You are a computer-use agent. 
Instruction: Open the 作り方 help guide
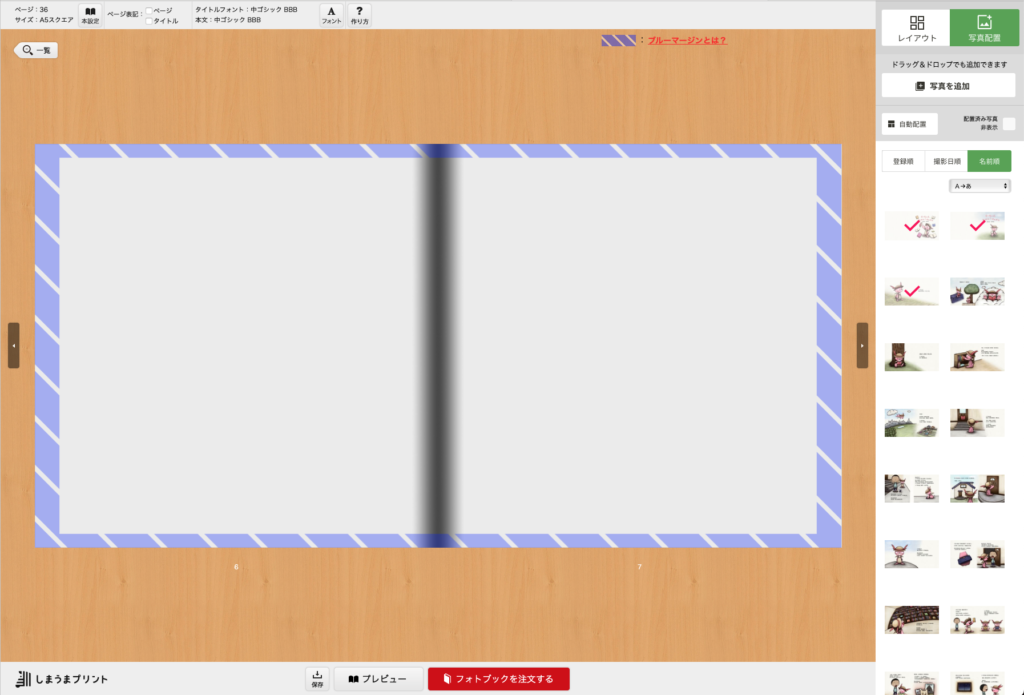(359, 14)
